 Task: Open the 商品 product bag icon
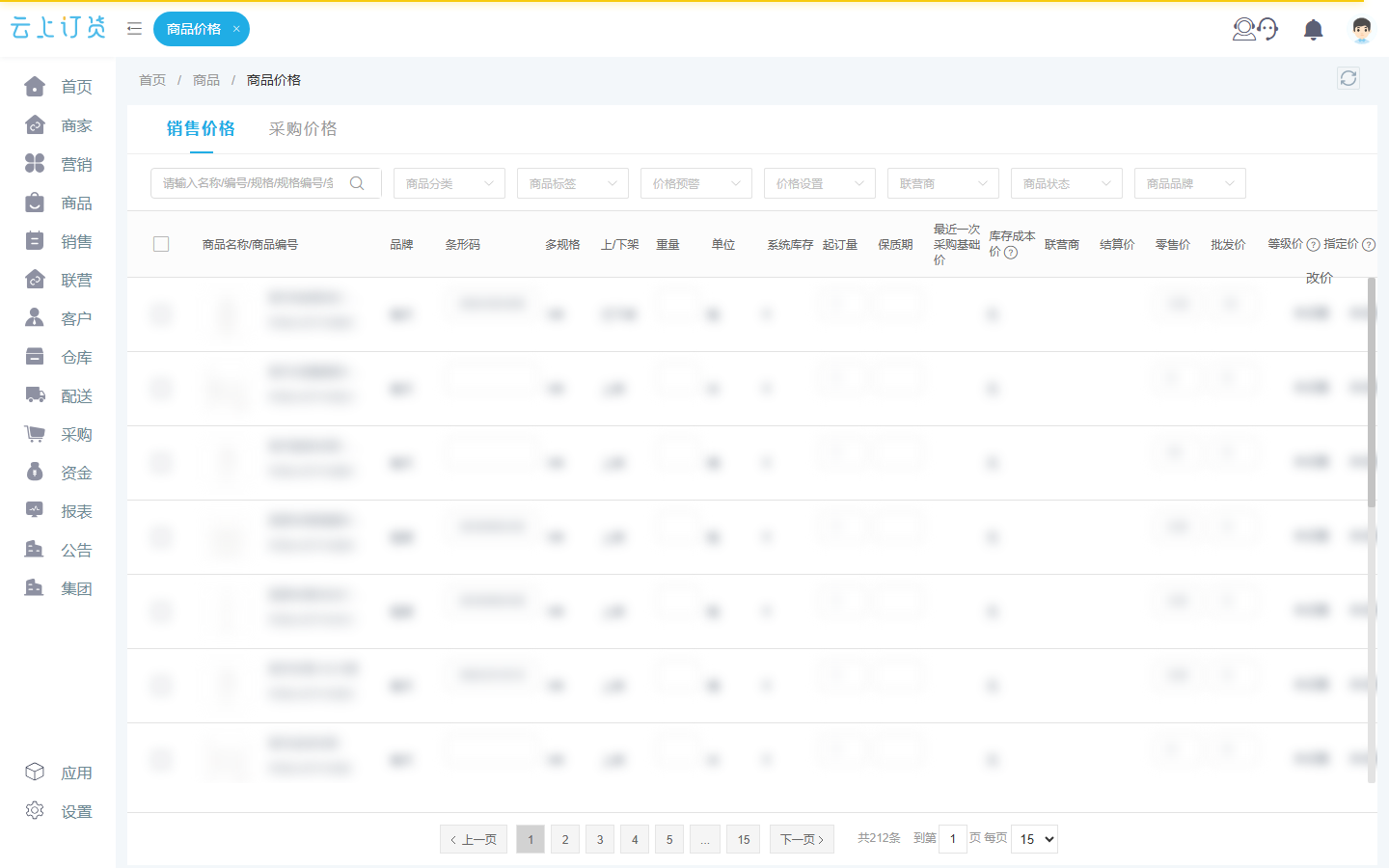click(35, 203)
